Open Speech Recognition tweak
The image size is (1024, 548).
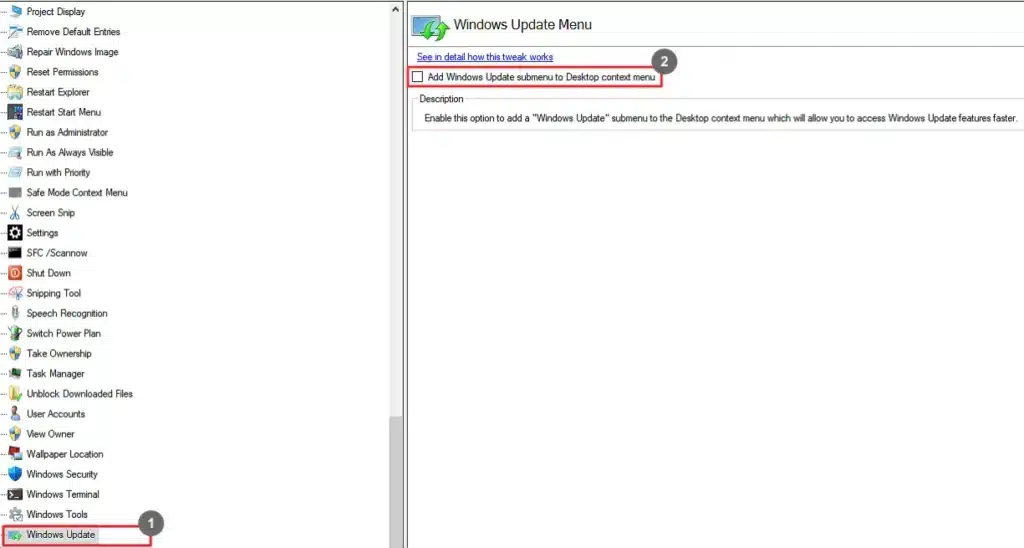[x=67, y=314]
